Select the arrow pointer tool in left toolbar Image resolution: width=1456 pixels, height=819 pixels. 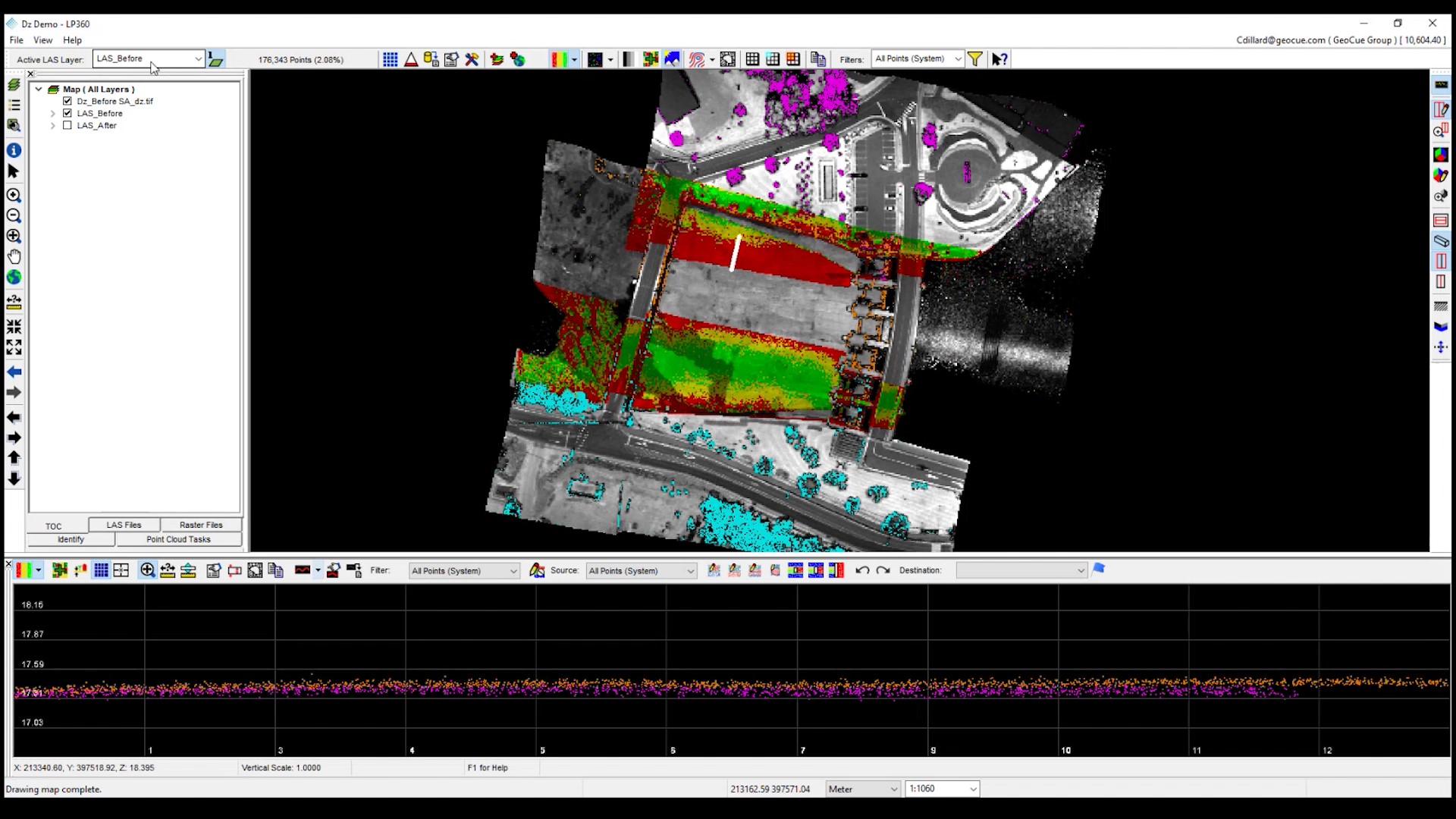click(x=14, y=171)
